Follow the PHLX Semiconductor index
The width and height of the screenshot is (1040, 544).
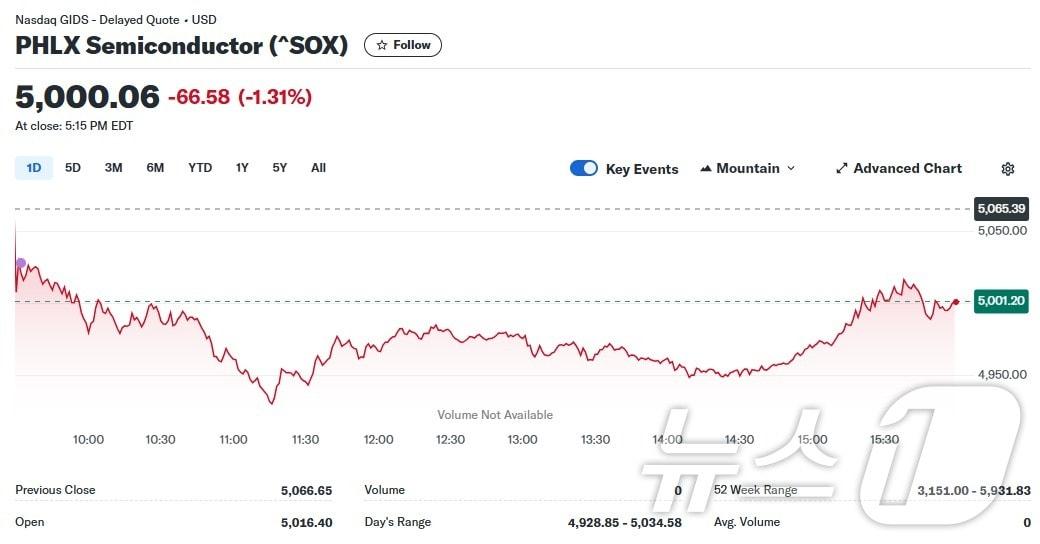[403, 45]
